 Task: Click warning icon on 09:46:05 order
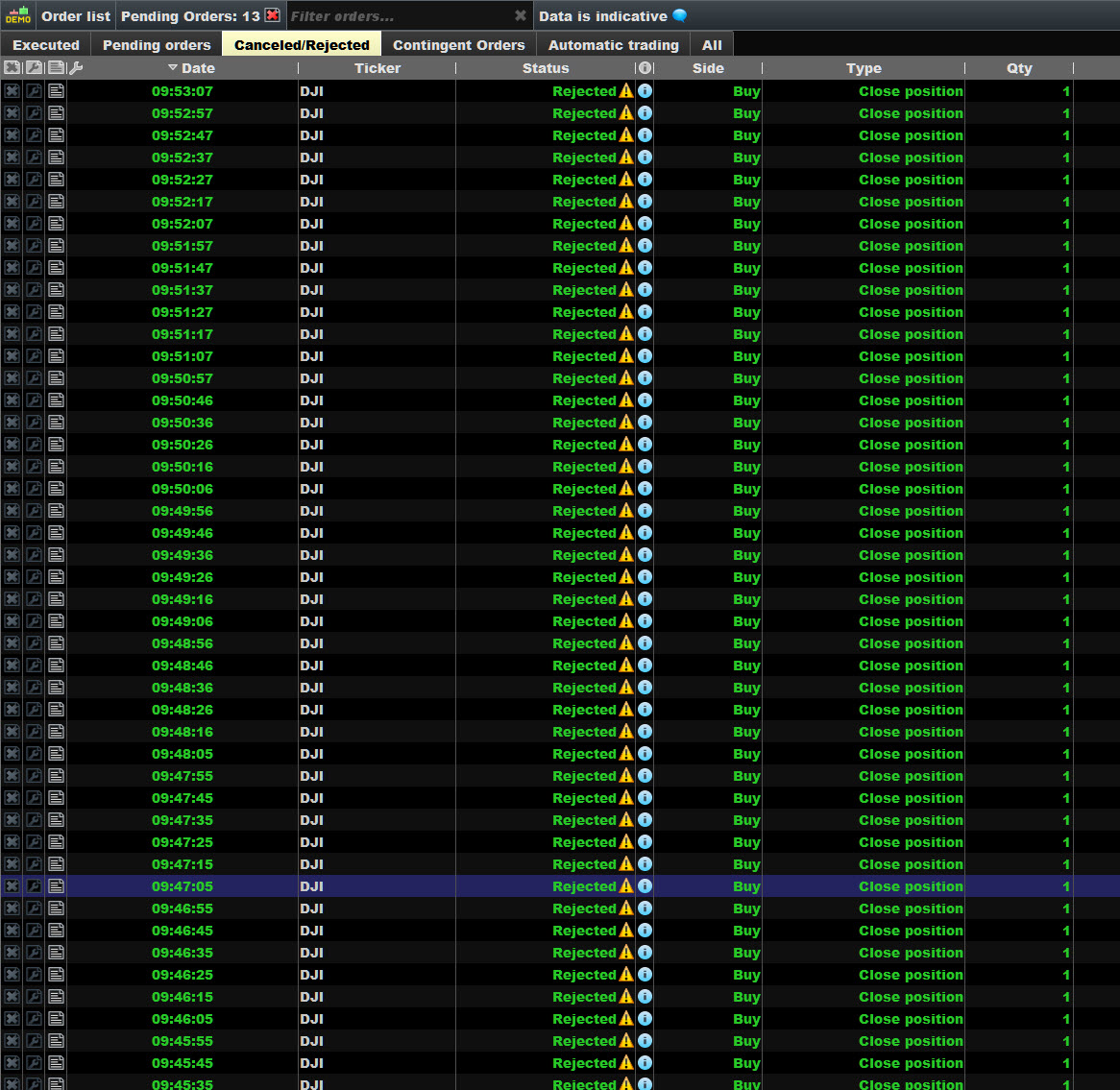(x=626, y=1019)
